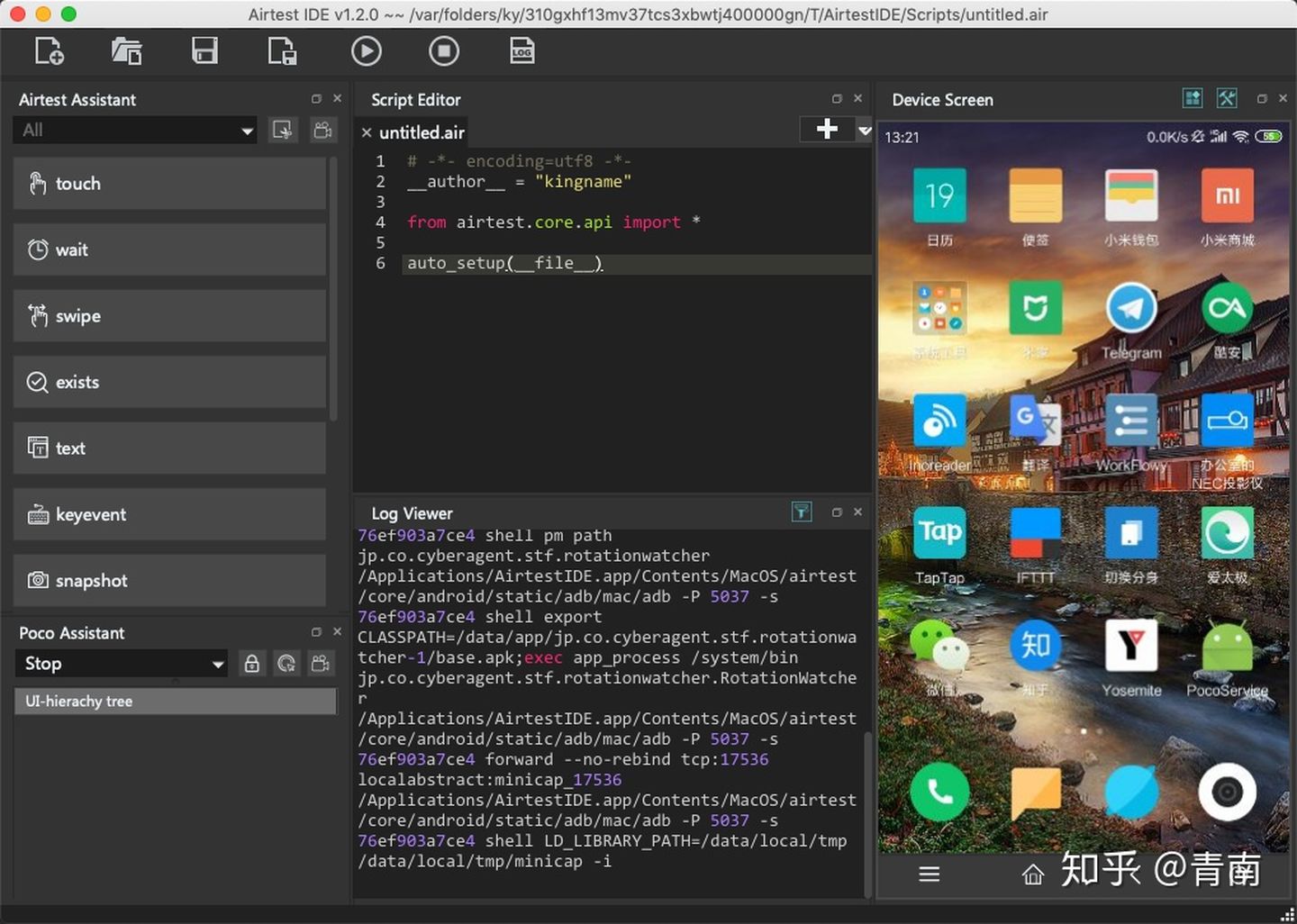Save the script with the floppy disk icon

pyautogui.click(x=204, y=50)
